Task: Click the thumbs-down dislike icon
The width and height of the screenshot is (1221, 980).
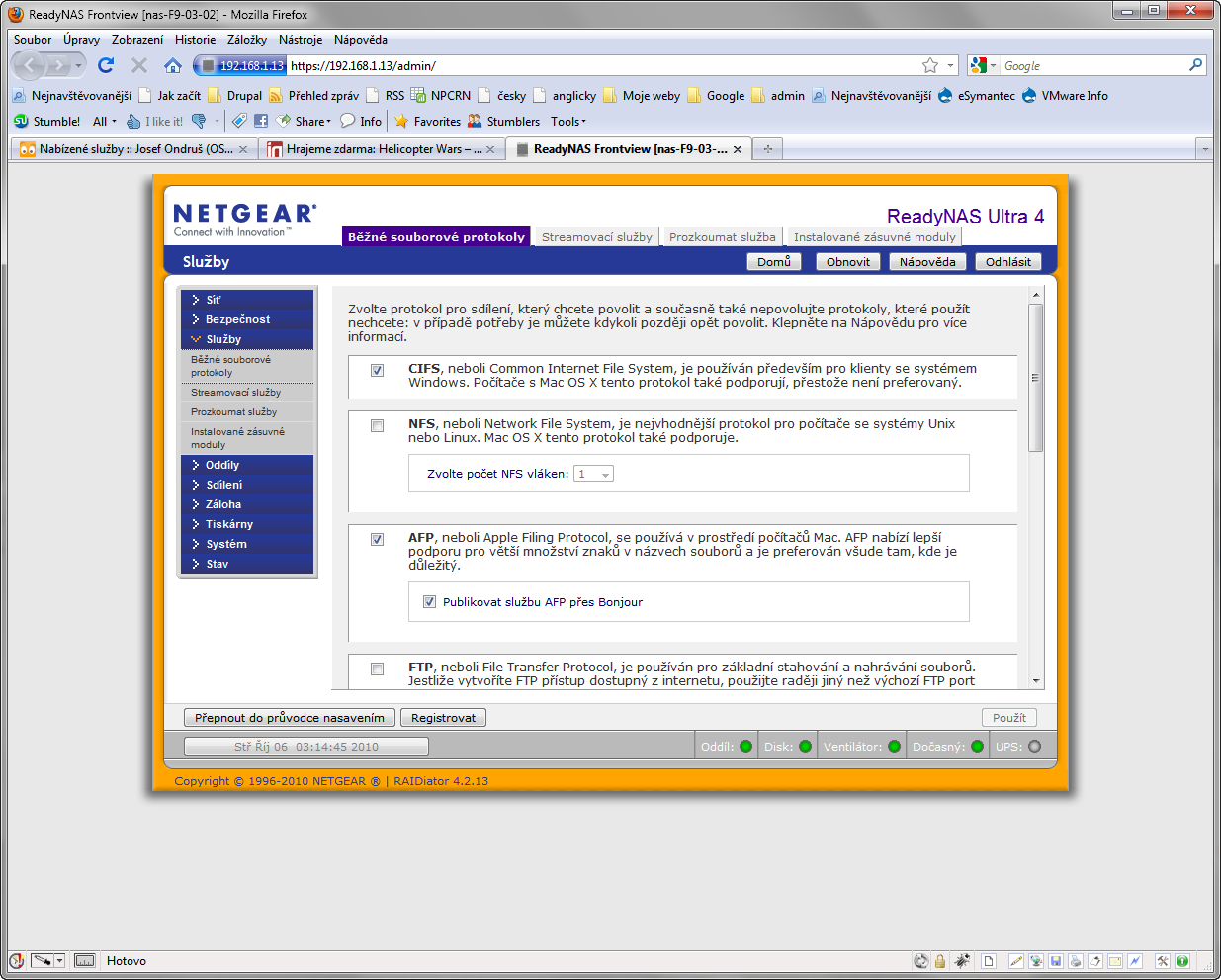Action: pos(199,121)
